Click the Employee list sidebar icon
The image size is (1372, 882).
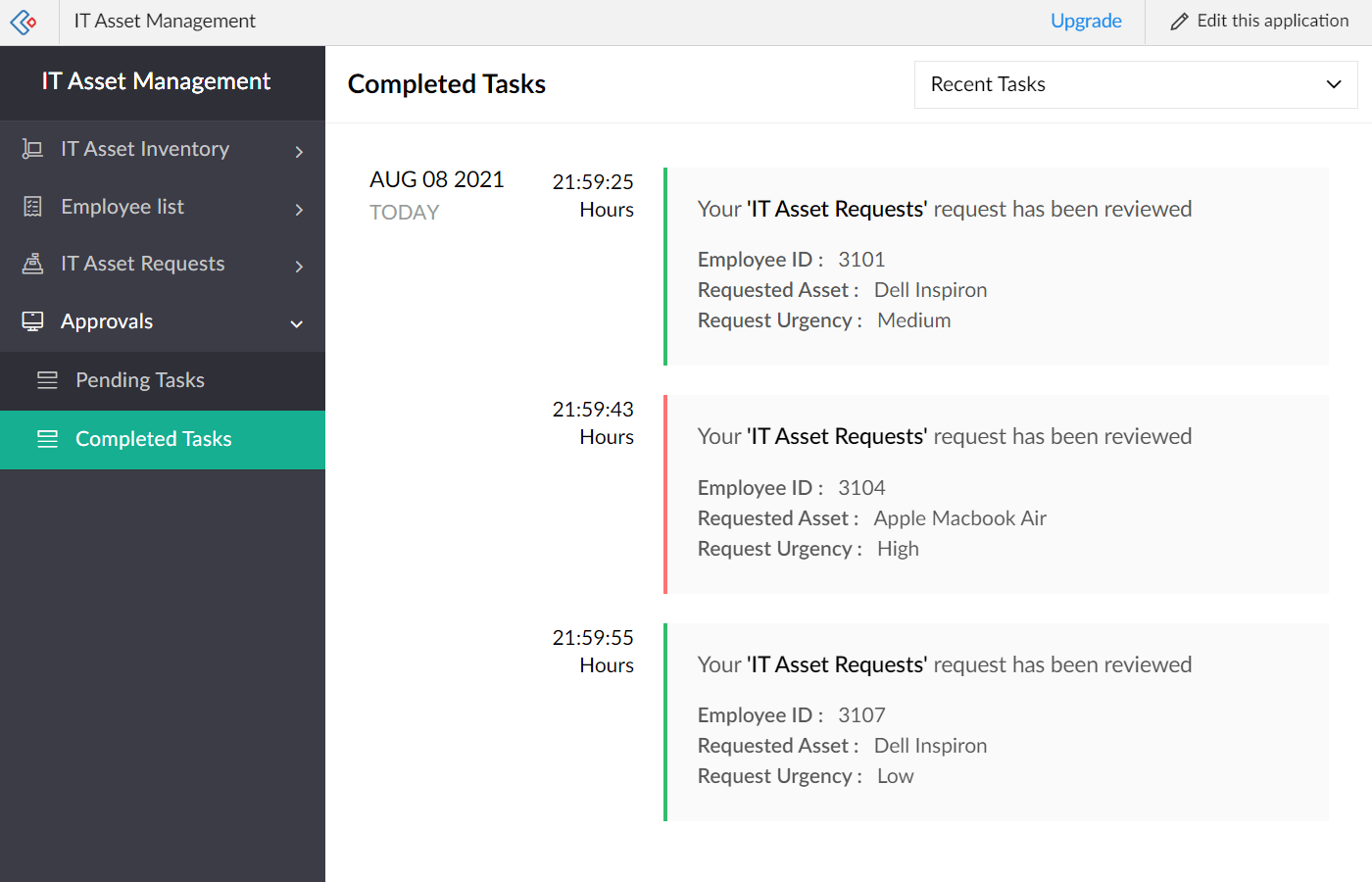(x=30, y=206)
